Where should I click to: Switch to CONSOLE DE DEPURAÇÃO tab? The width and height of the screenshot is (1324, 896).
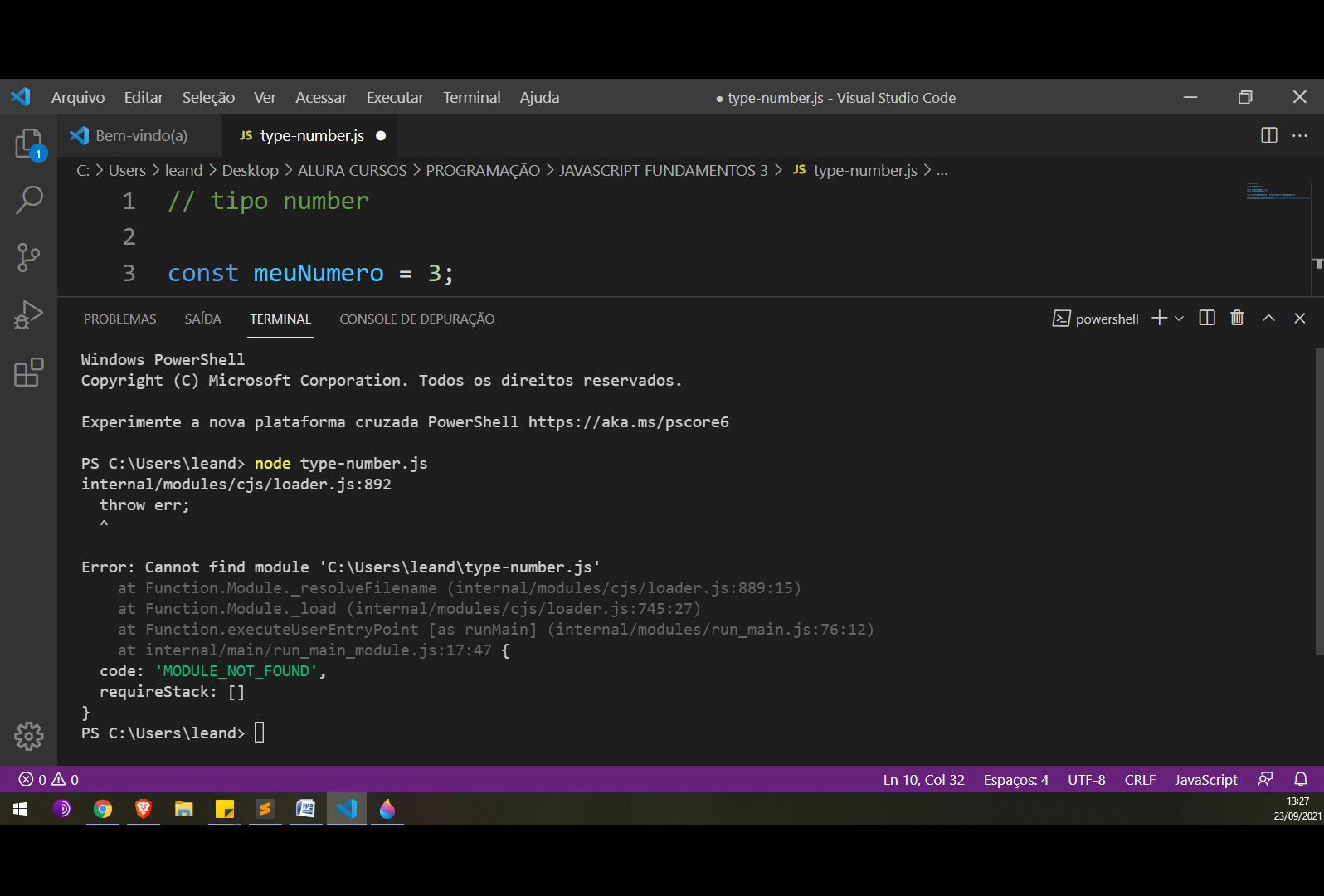coord(416,319)
